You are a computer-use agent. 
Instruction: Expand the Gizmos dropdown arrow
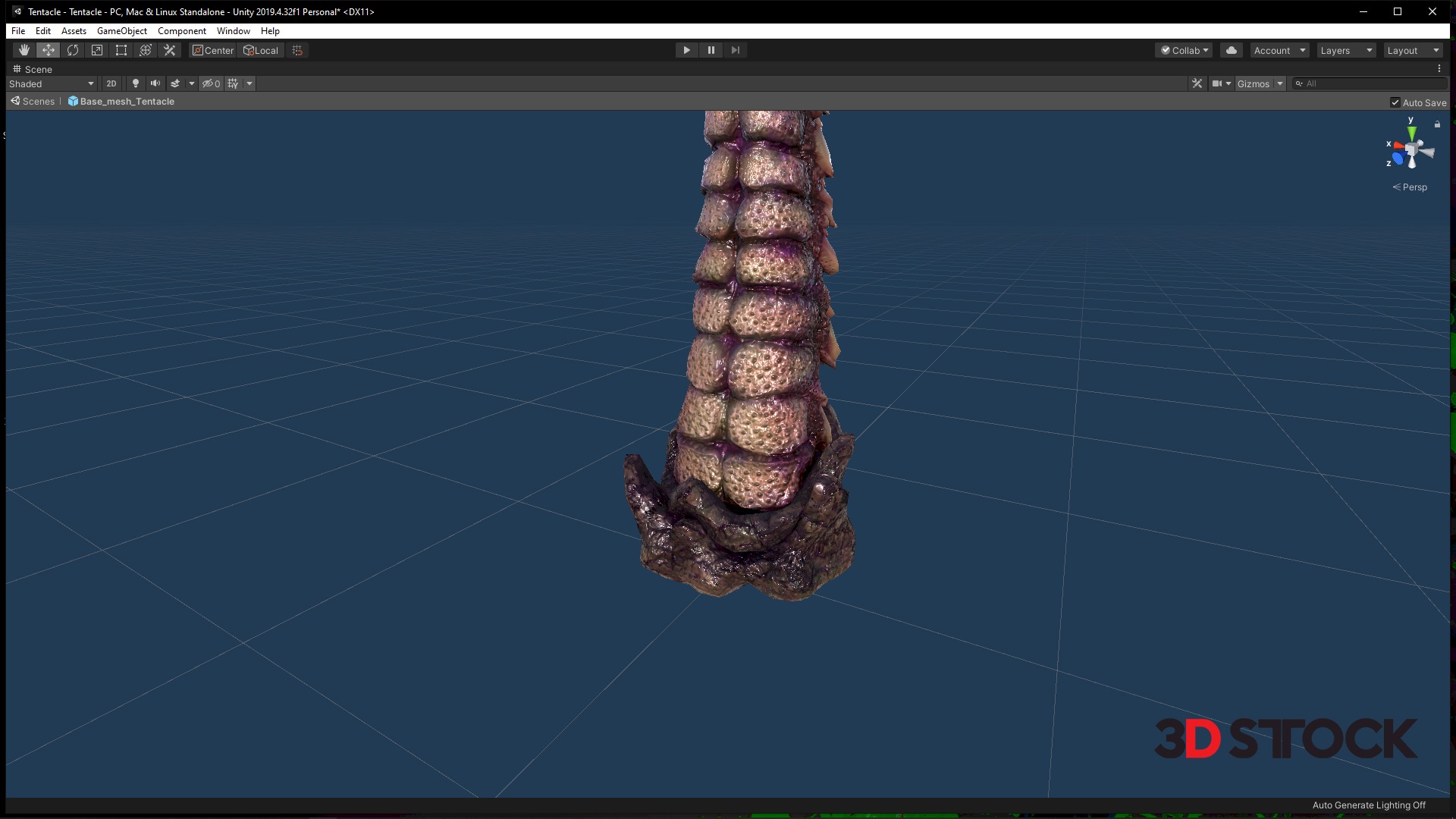1280,83
